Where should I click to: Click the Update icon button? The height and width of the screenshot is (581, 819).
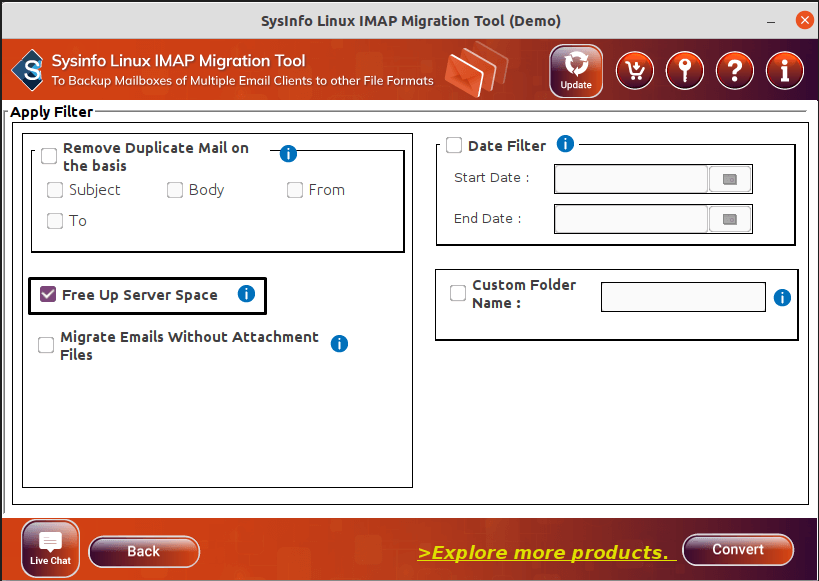[576, 71]
